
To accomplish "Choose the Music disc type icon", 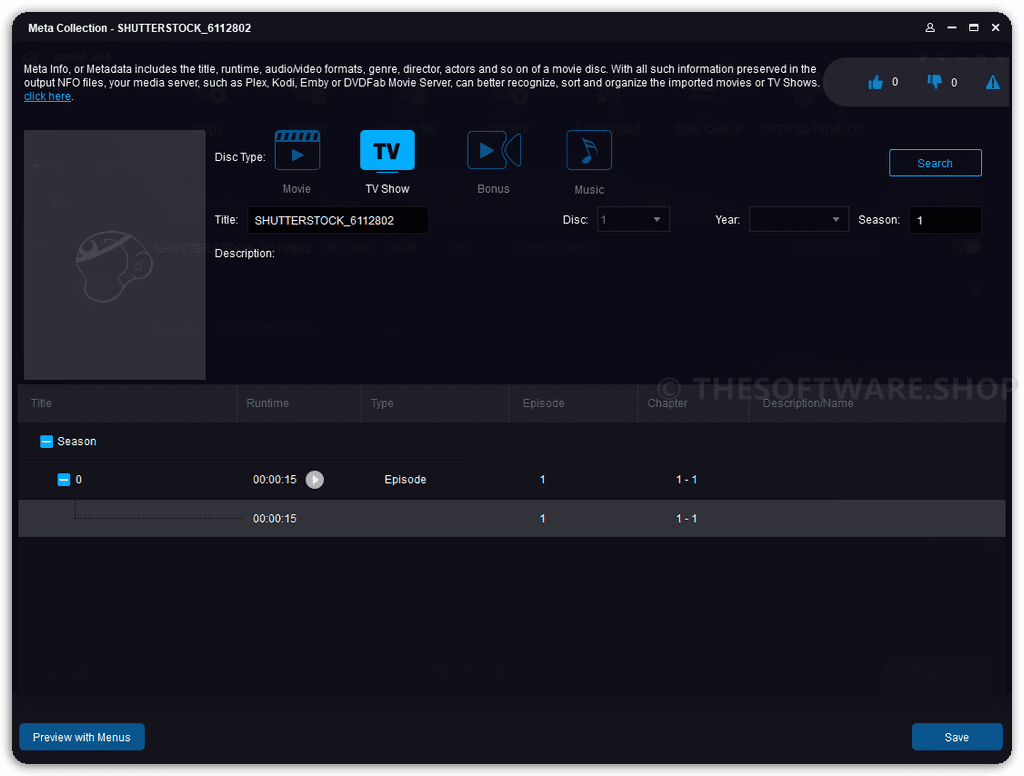I will [x=588, y=150].
